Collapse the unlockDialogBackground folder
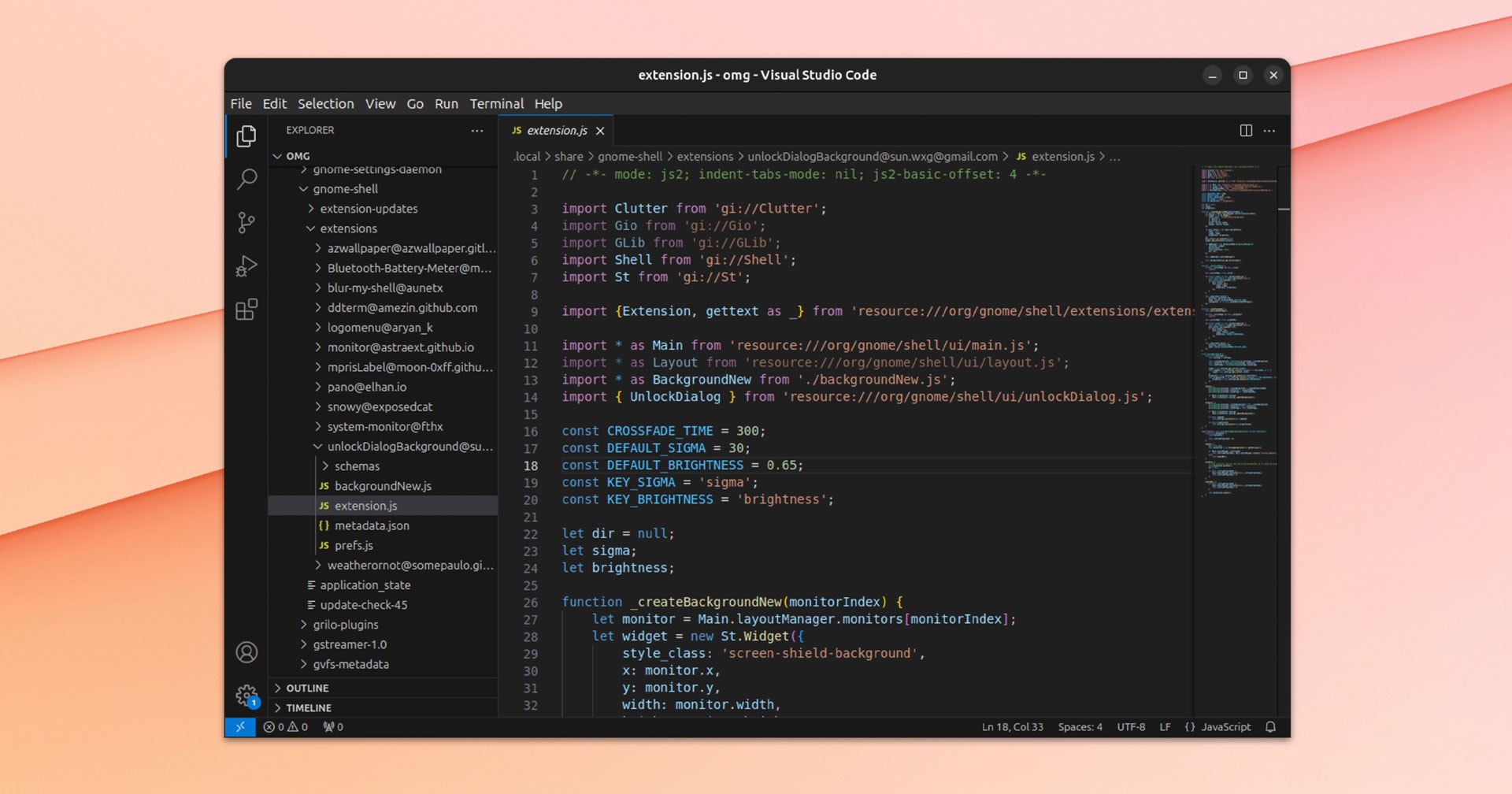The image size is (1512, 794). [383, 447]
